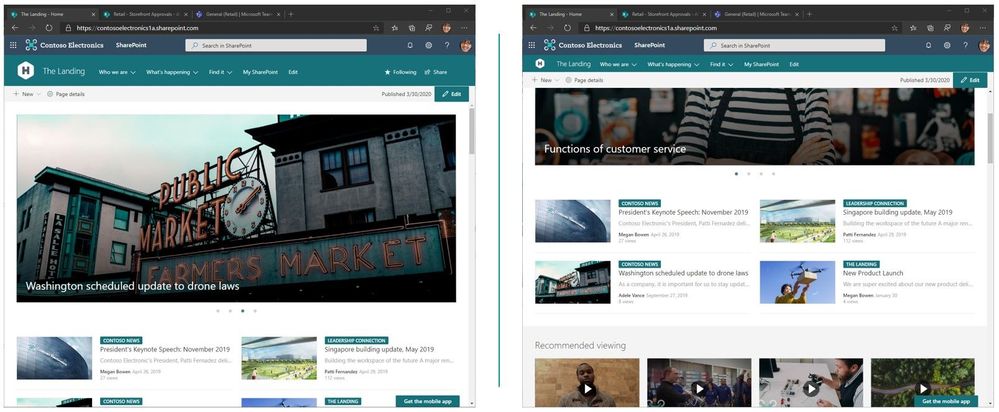Expand Find it menu in left window

coord(220,73)
